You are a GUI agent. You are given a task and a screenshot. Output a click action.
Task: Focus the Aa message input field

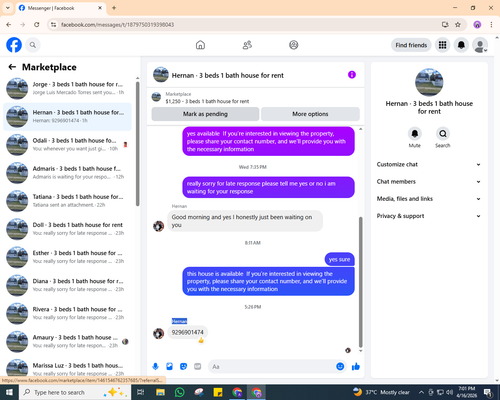272,367
